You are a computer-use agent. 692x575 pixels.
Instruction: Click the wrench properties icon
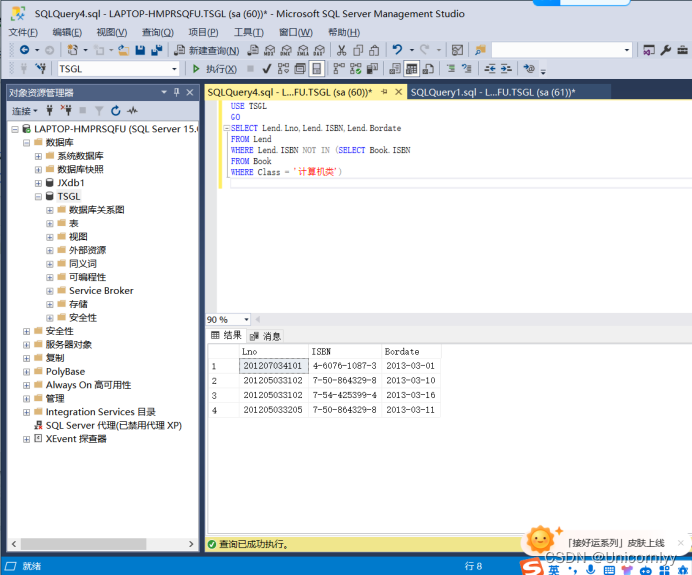click(x=666, y=50)
